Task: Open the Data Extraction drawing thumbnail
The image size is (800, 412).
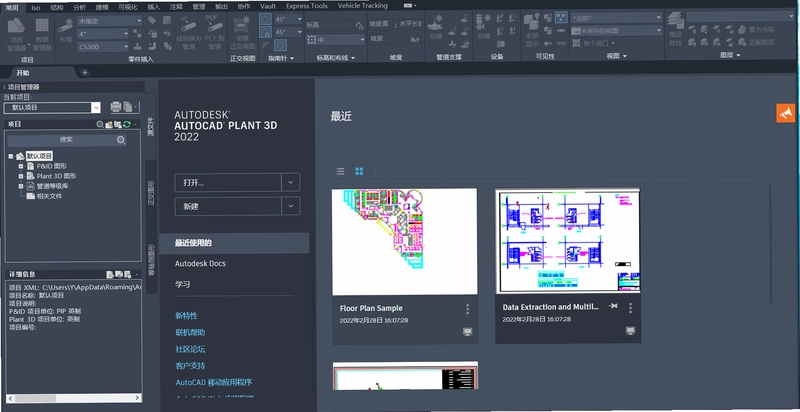Action: point(567,241)
